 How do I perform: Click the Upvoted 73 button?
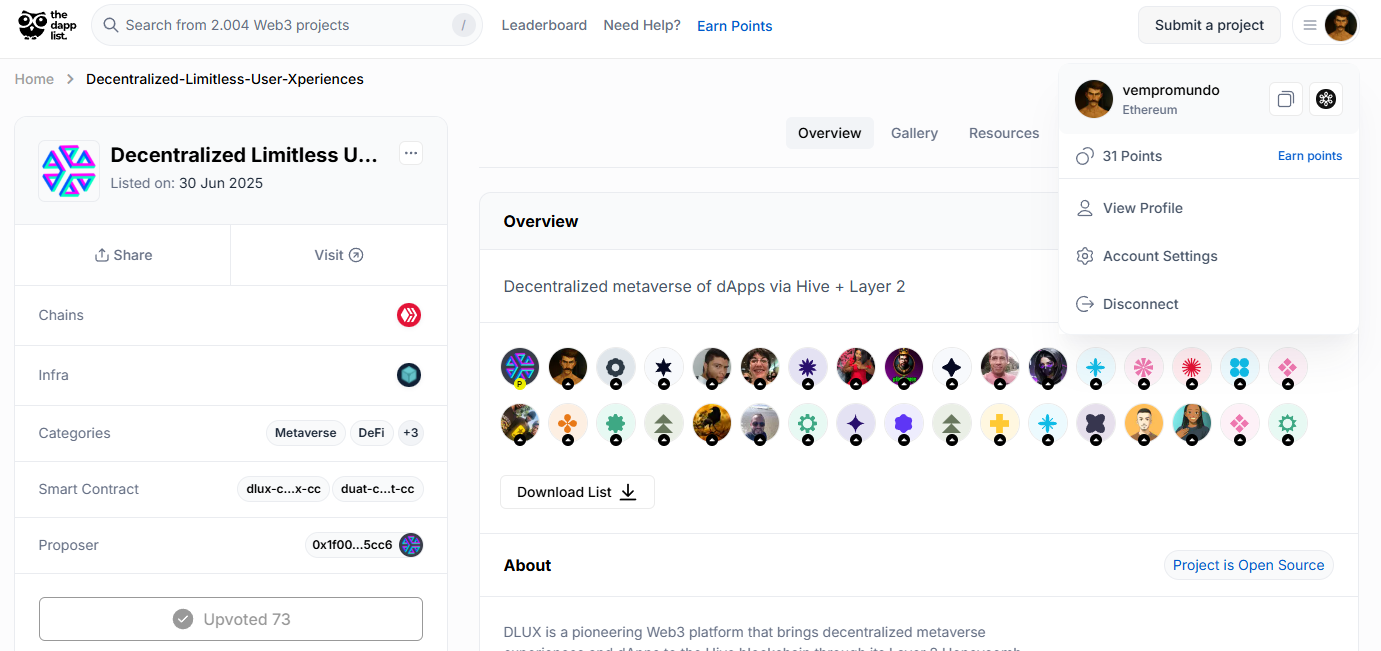pos(231,619)
